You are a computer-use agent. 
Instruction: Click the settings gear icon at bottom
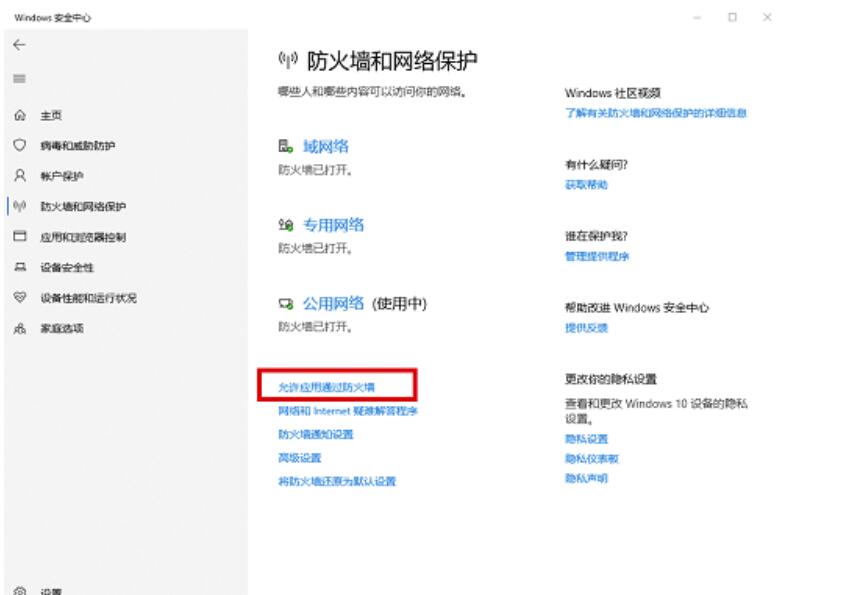pyautogui.click(x=20, y=591)
